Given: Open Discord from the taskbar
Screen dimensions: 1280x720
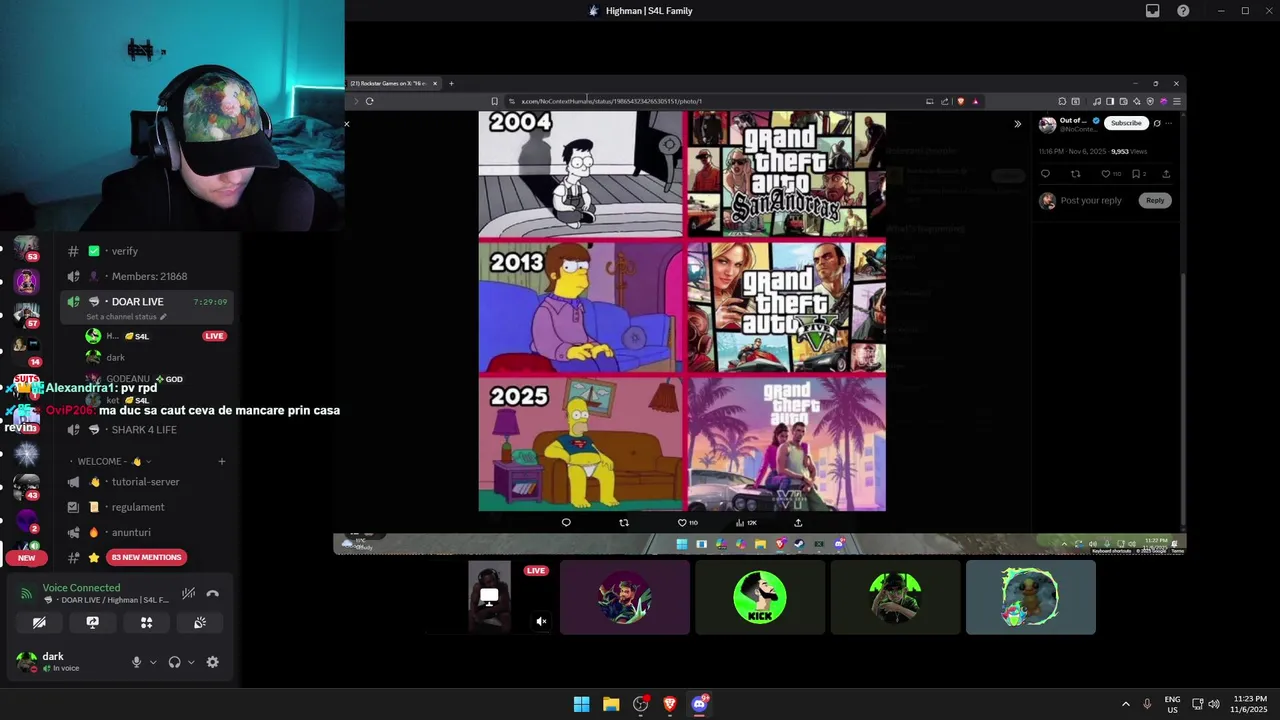Looking at the screenshot, I should 699,704.
